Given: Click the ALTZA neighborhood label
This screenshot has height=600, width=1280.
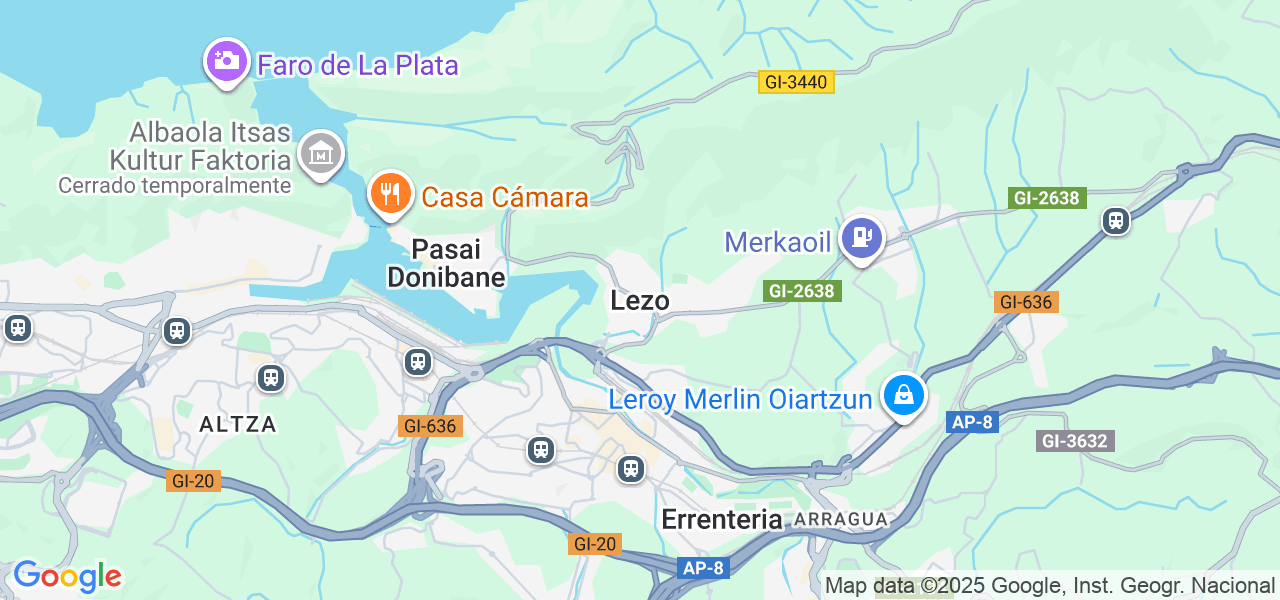Looking at the screenshot, I should point(238,424).
